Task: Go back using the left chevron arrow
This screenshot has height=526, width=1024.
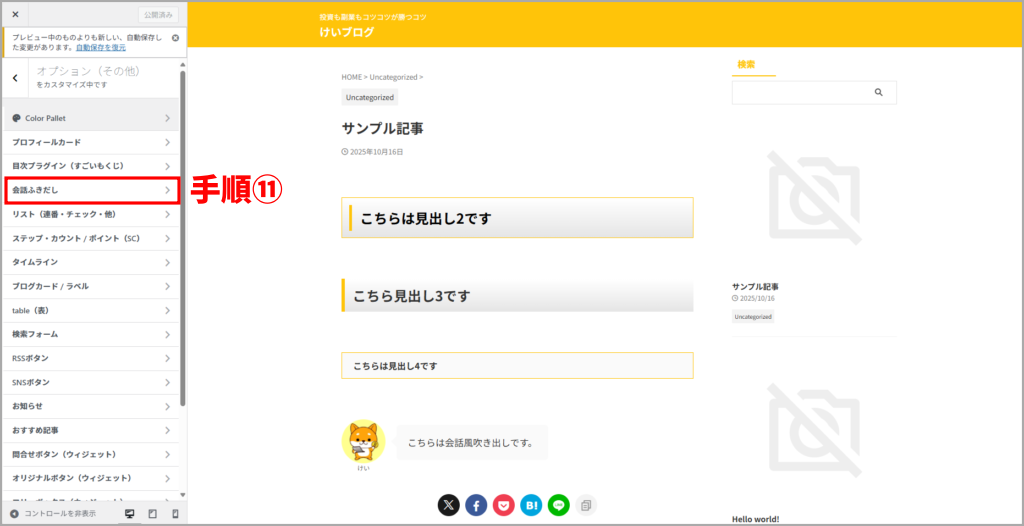Action: 15,77
